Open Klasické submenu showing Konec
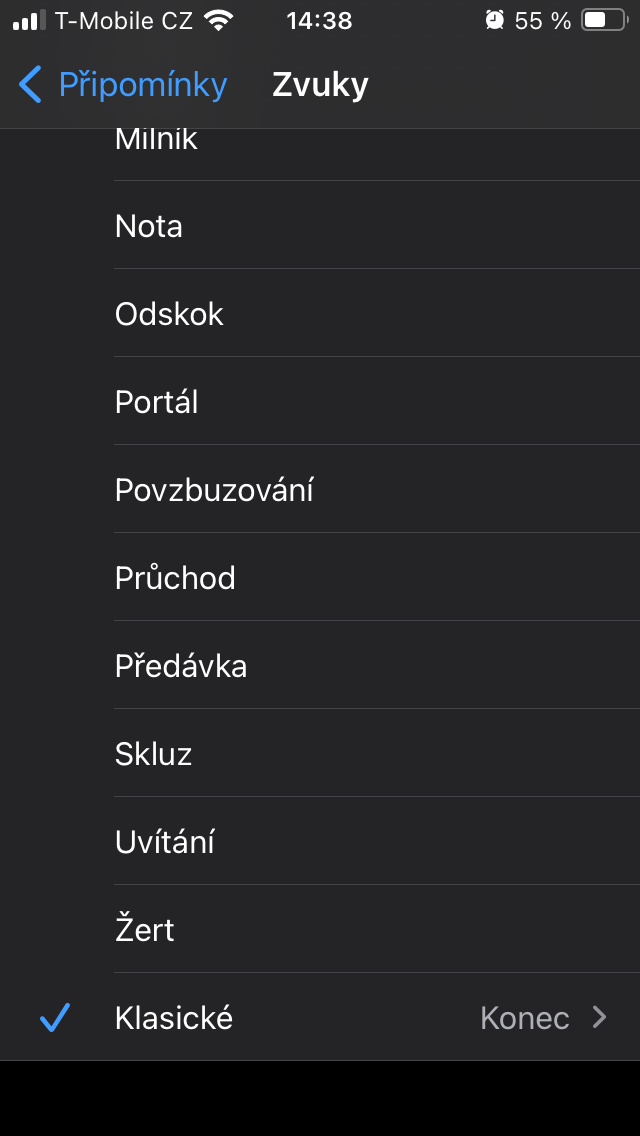This screenshot has width=640, height=1136. (x=524, y=1018)
